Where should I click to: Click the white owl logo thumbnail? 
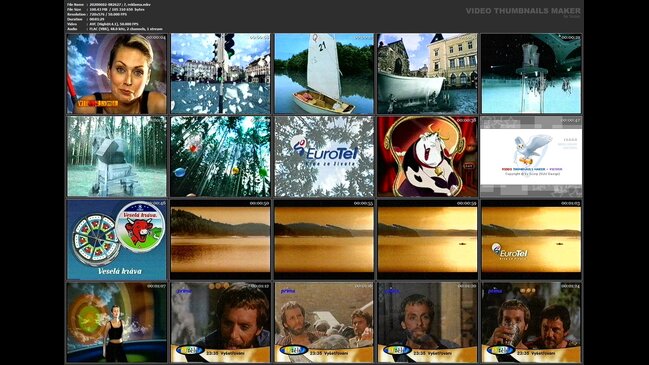(531, 156)
